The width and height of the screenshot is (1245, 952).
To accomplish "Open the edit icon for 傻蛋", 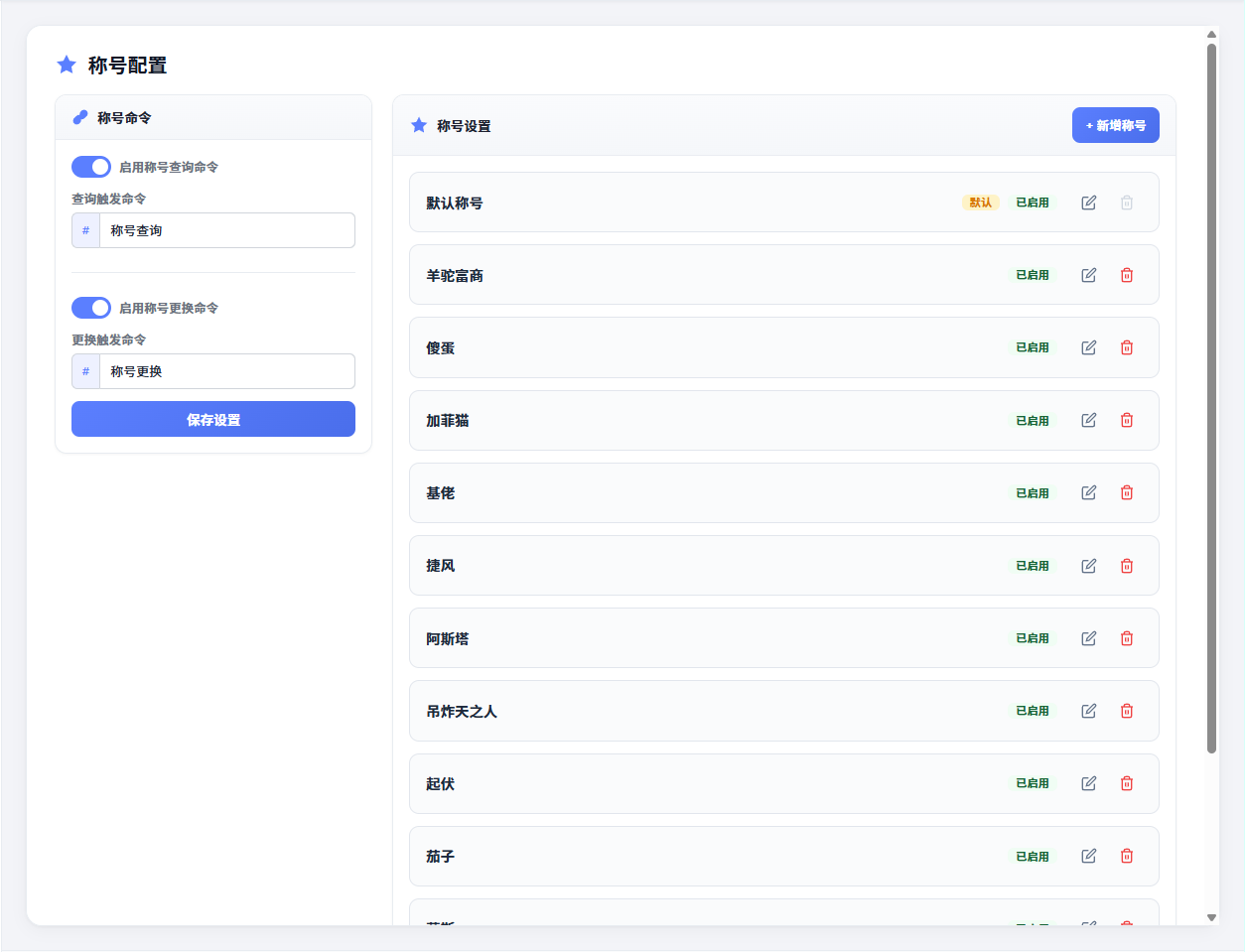I will pos(1089,347).
